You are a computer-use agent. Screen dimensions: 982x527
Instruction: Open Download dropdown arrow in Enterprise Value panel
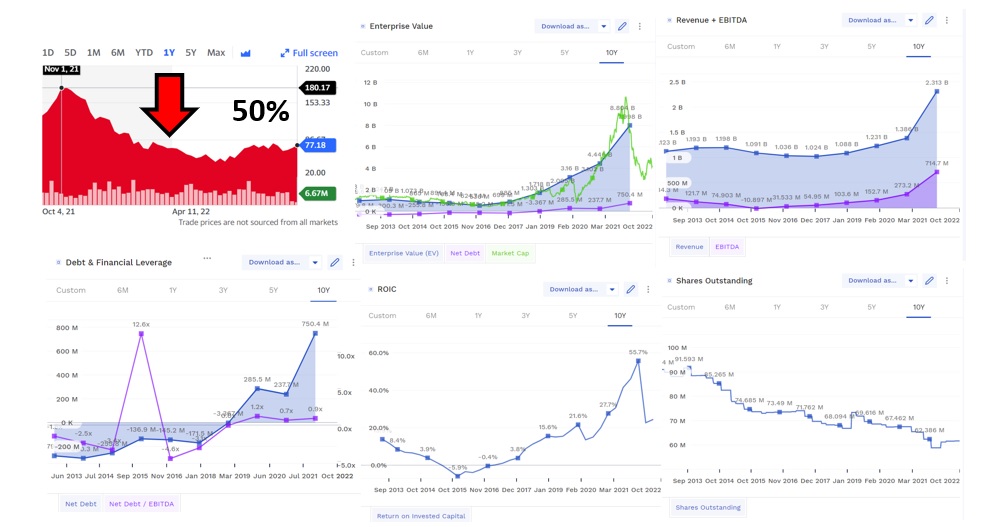(604, 26)
